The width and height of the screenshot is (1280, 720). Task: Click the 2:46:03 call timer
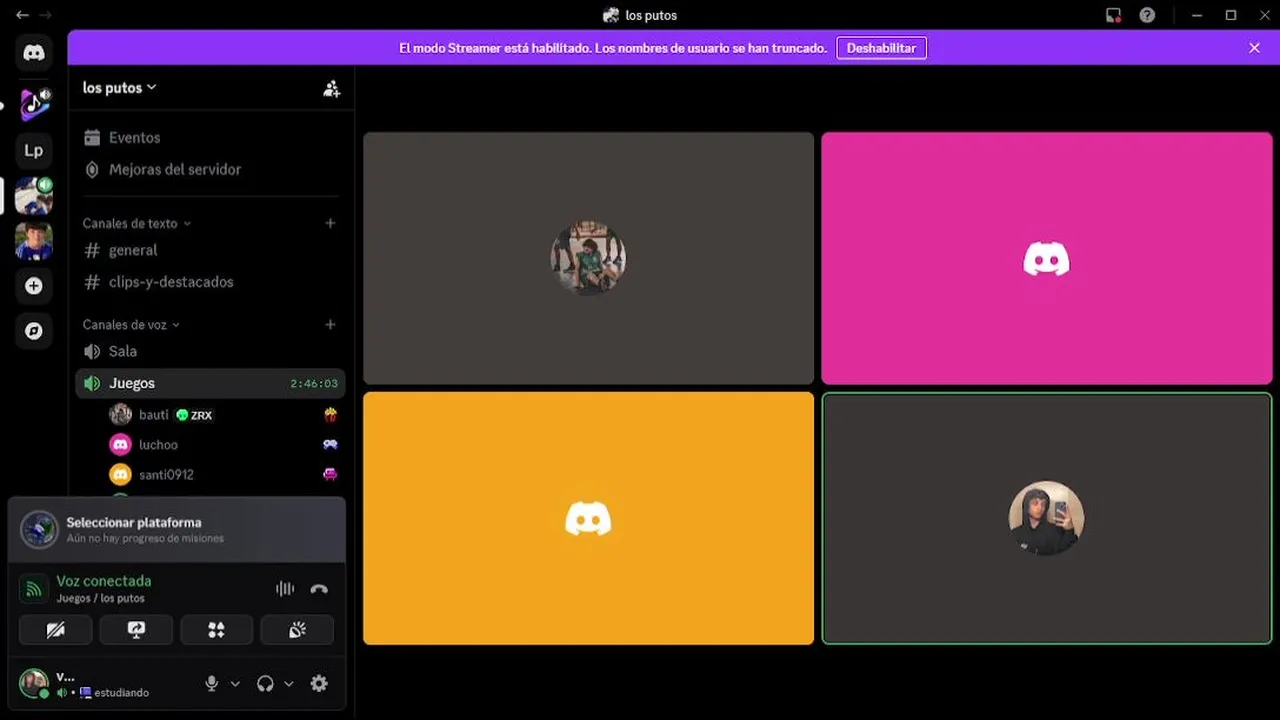(314, 383)
